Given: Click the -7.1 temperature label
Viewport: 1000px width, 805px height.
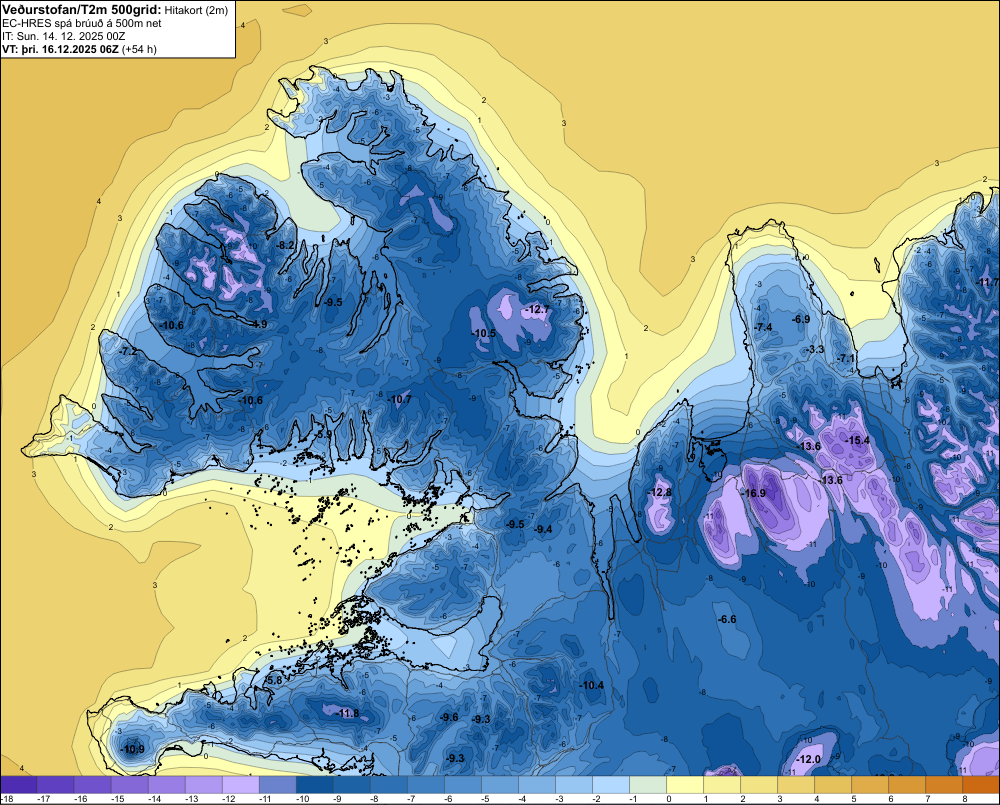Looking at the screenshot, I should (847, 358).
